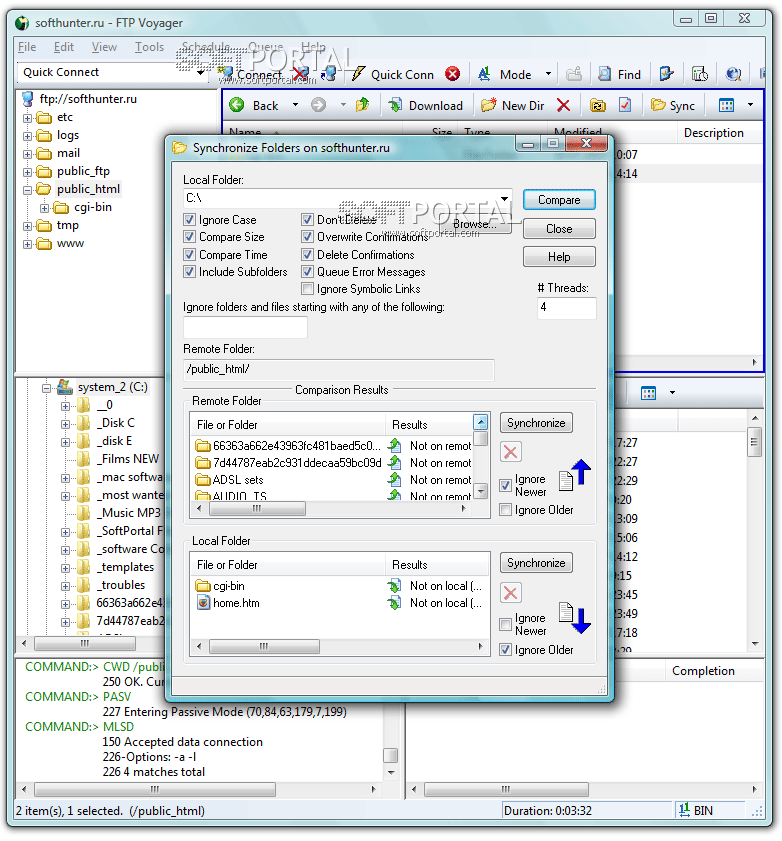Click the edit document icon after Find

tap(666, 73)
